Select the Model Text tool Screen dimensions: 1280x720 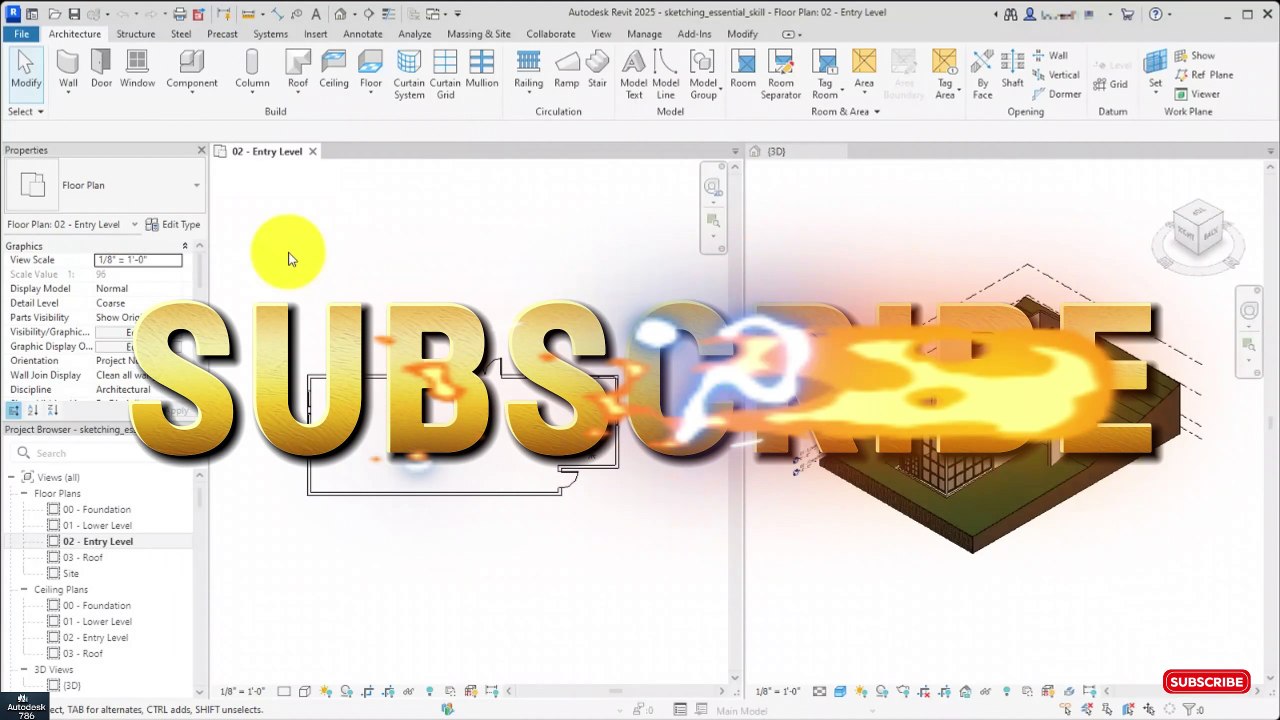[634, 75]
